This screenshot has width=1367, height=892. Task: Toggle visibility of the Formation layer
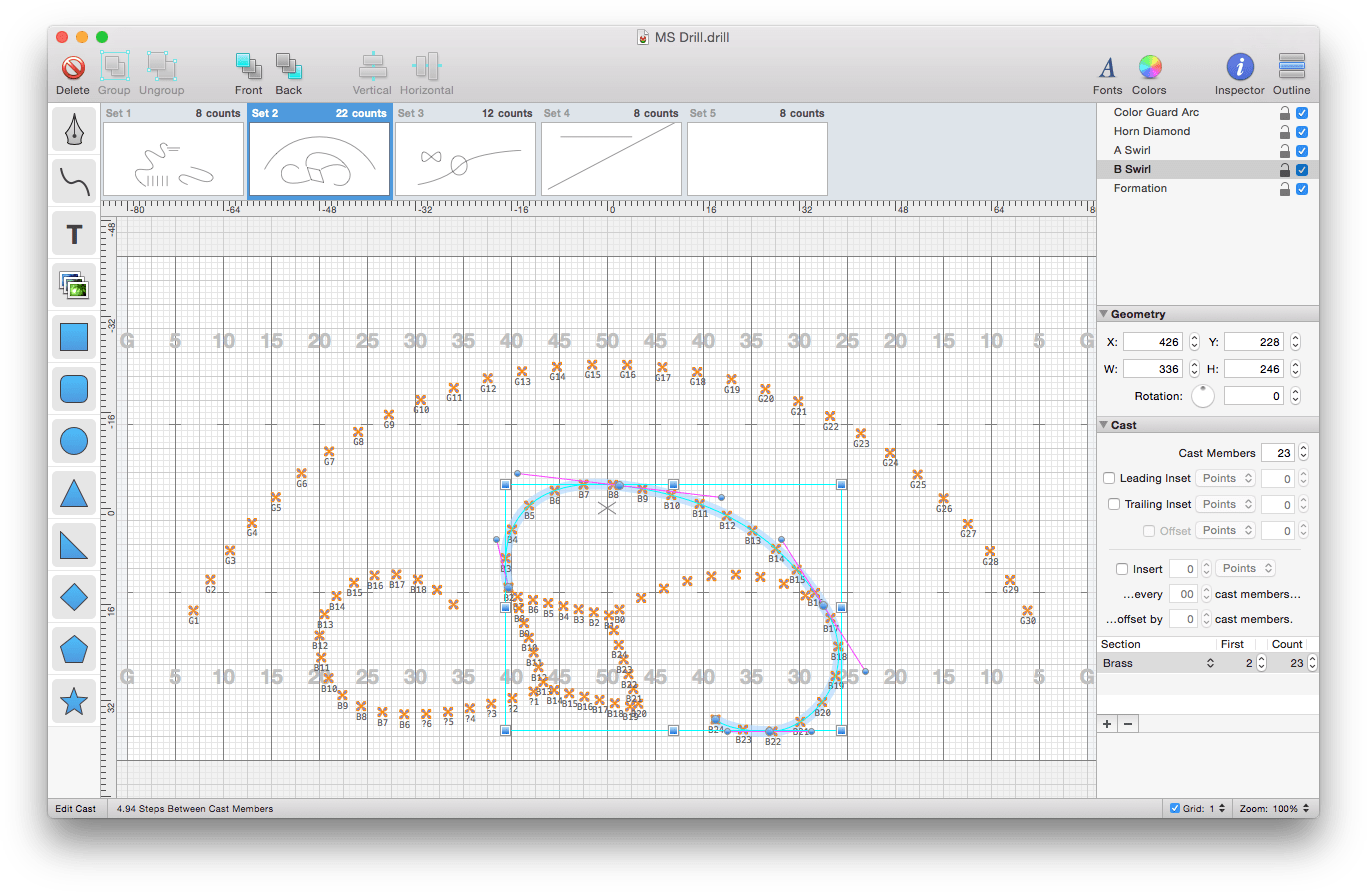tap(1301, 188)
